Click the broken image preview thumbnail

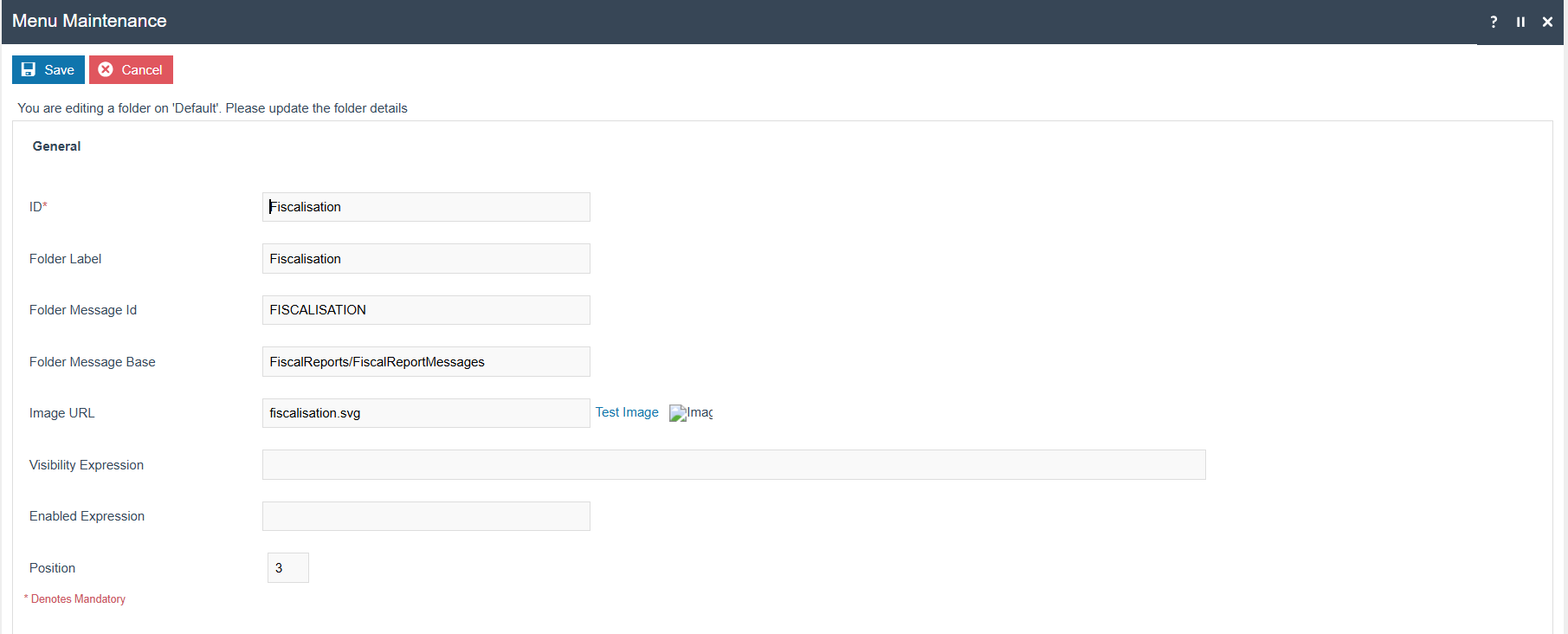coord(690,413)
